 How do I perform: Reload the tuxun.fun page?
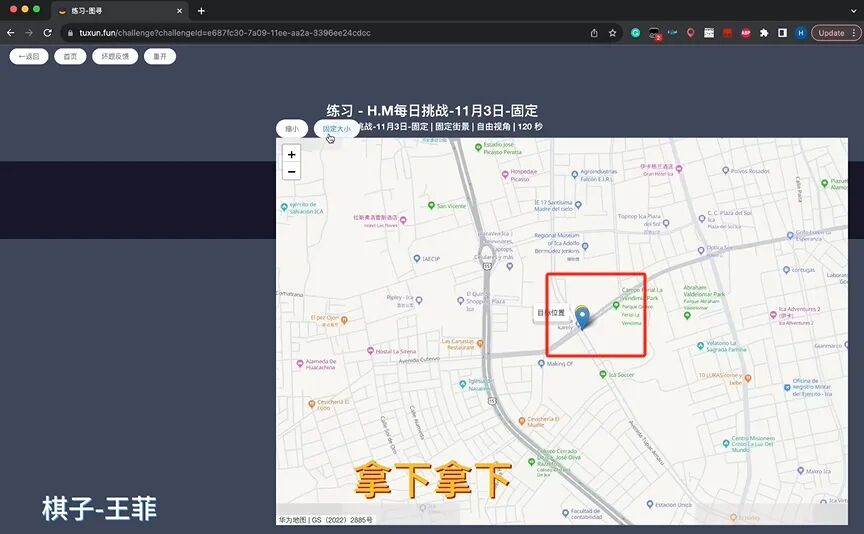click(47, 33)
